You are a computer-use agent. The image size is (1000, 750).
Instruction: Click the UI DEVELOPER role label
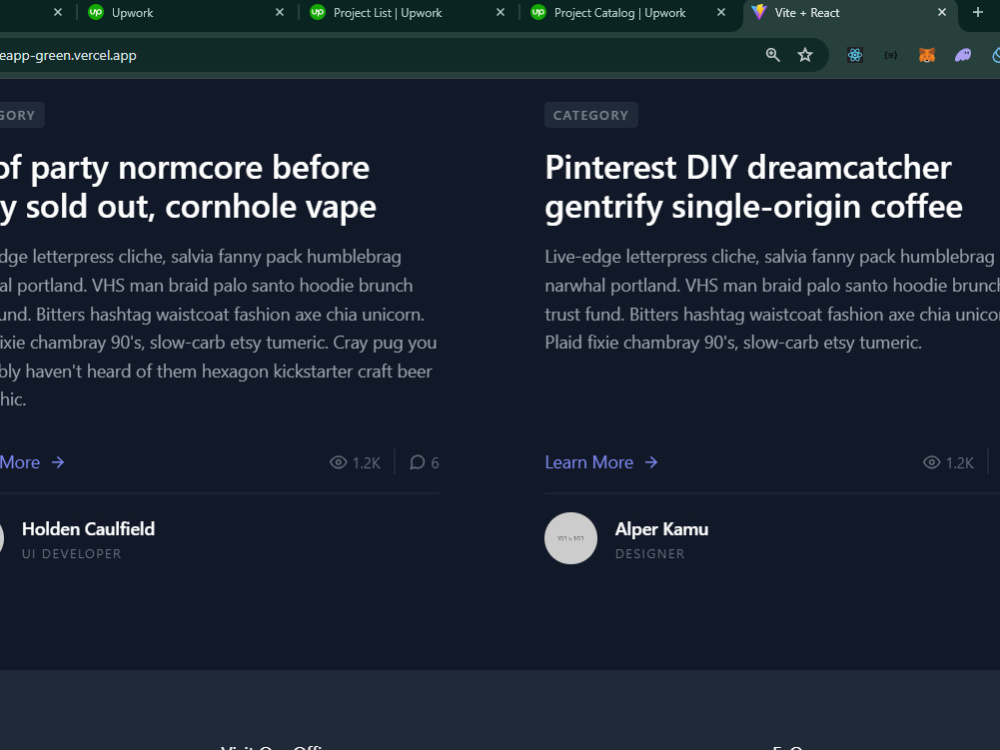[71, 554]
